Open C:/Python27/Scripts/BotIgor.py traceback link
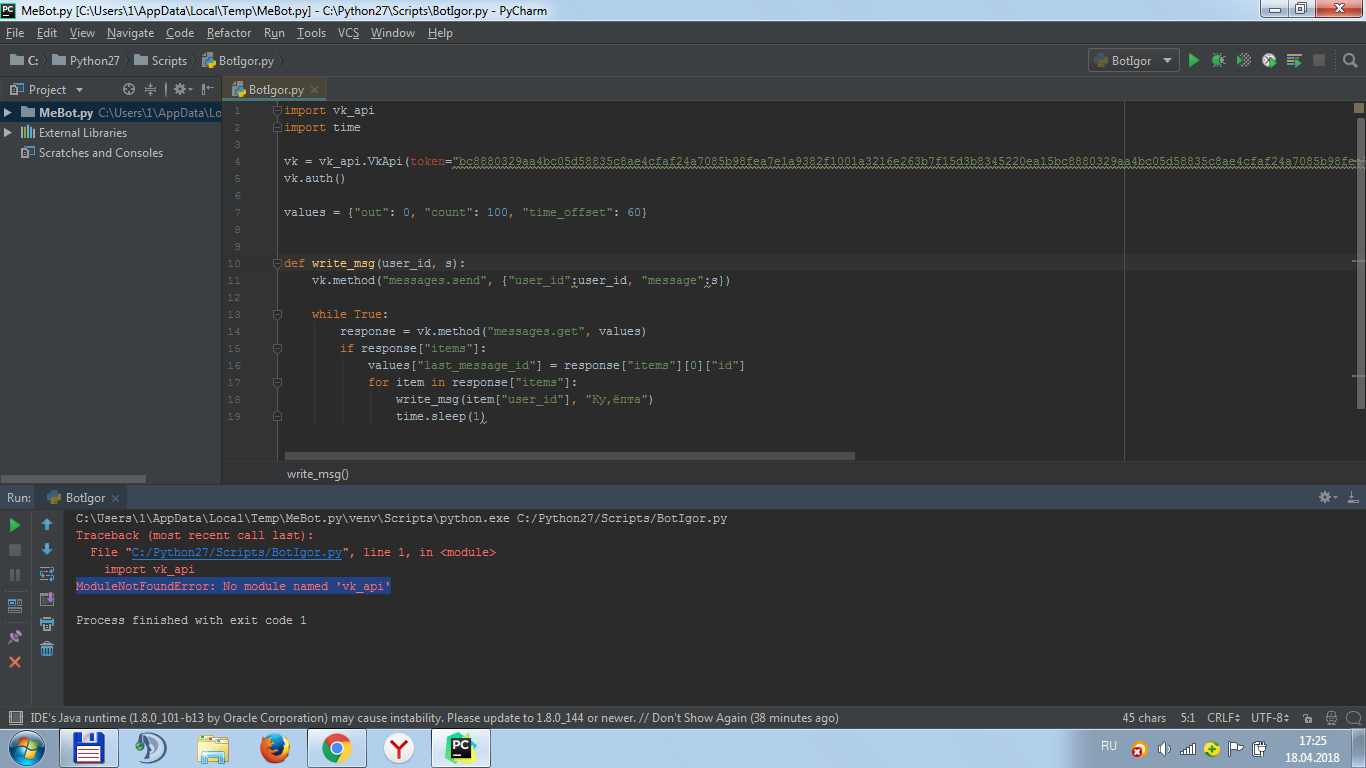This screenshot has width=1366, height=768. point(237,552)
